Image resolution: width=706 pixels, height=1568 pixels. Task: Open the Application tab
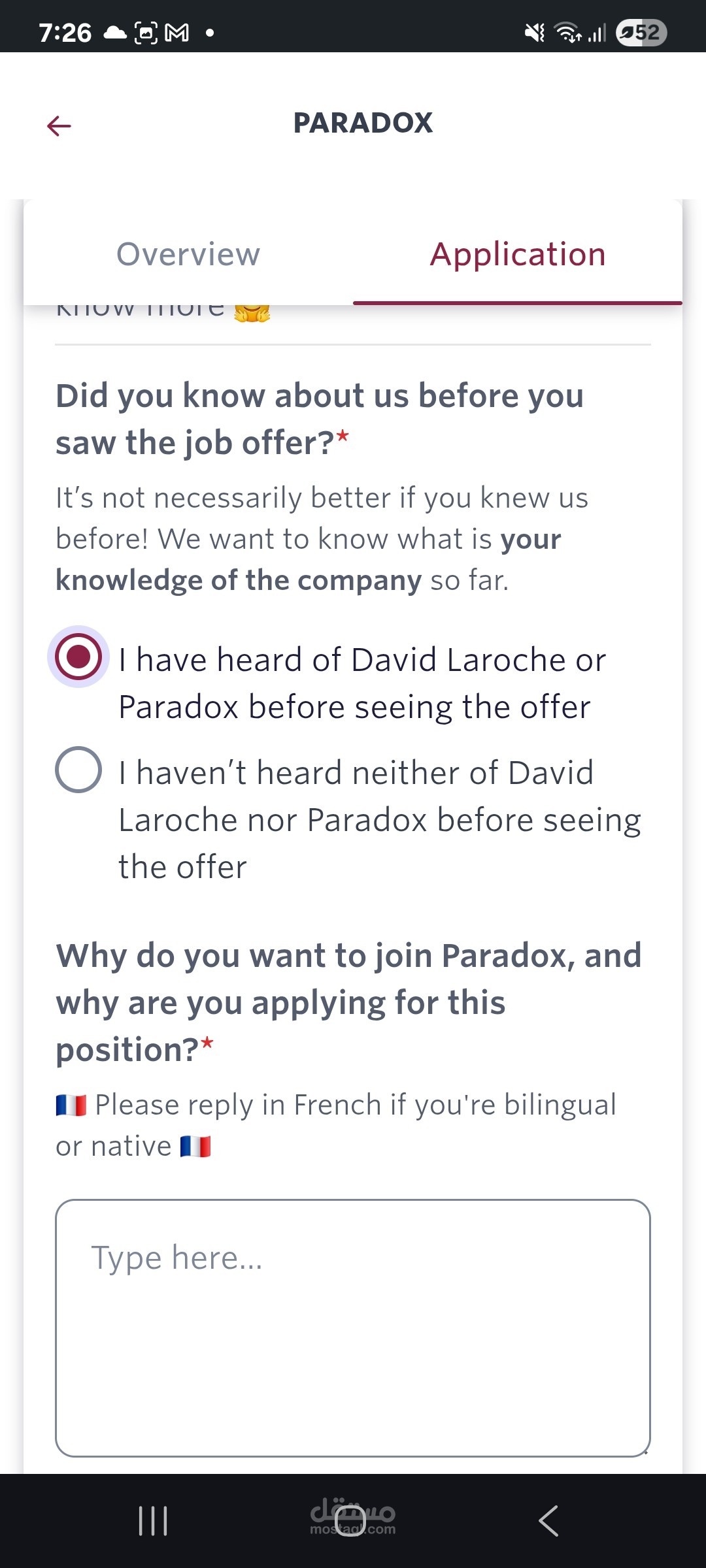(x=518, y=254)
